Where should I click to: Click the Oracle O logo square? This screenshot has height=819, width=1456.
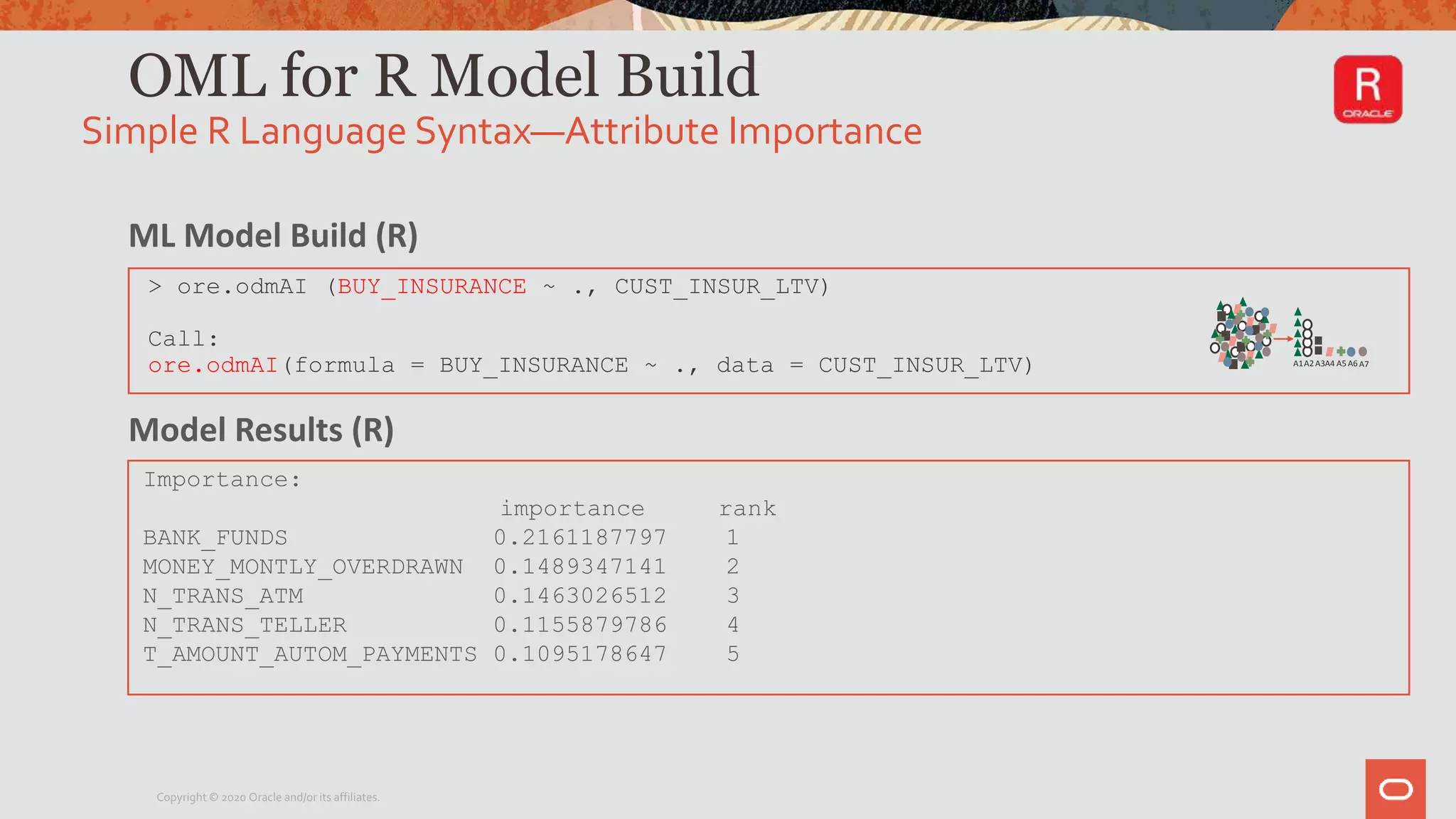pos(1395,788)
